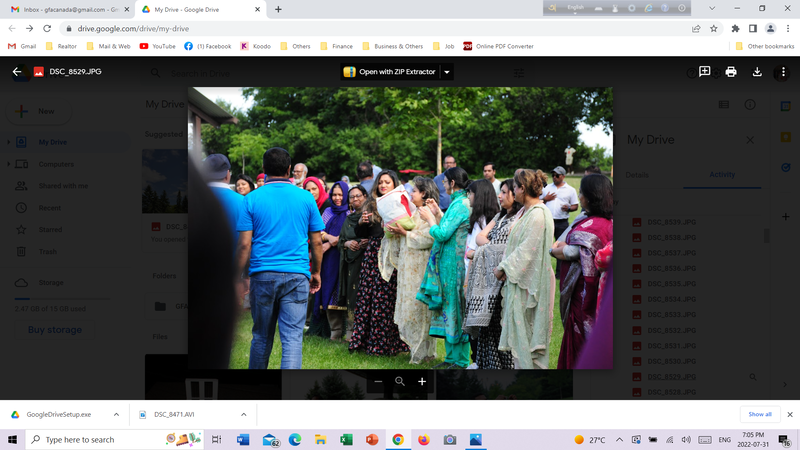Open with ZIP Extractor
800x450 pixels.
tap(390, 72)
